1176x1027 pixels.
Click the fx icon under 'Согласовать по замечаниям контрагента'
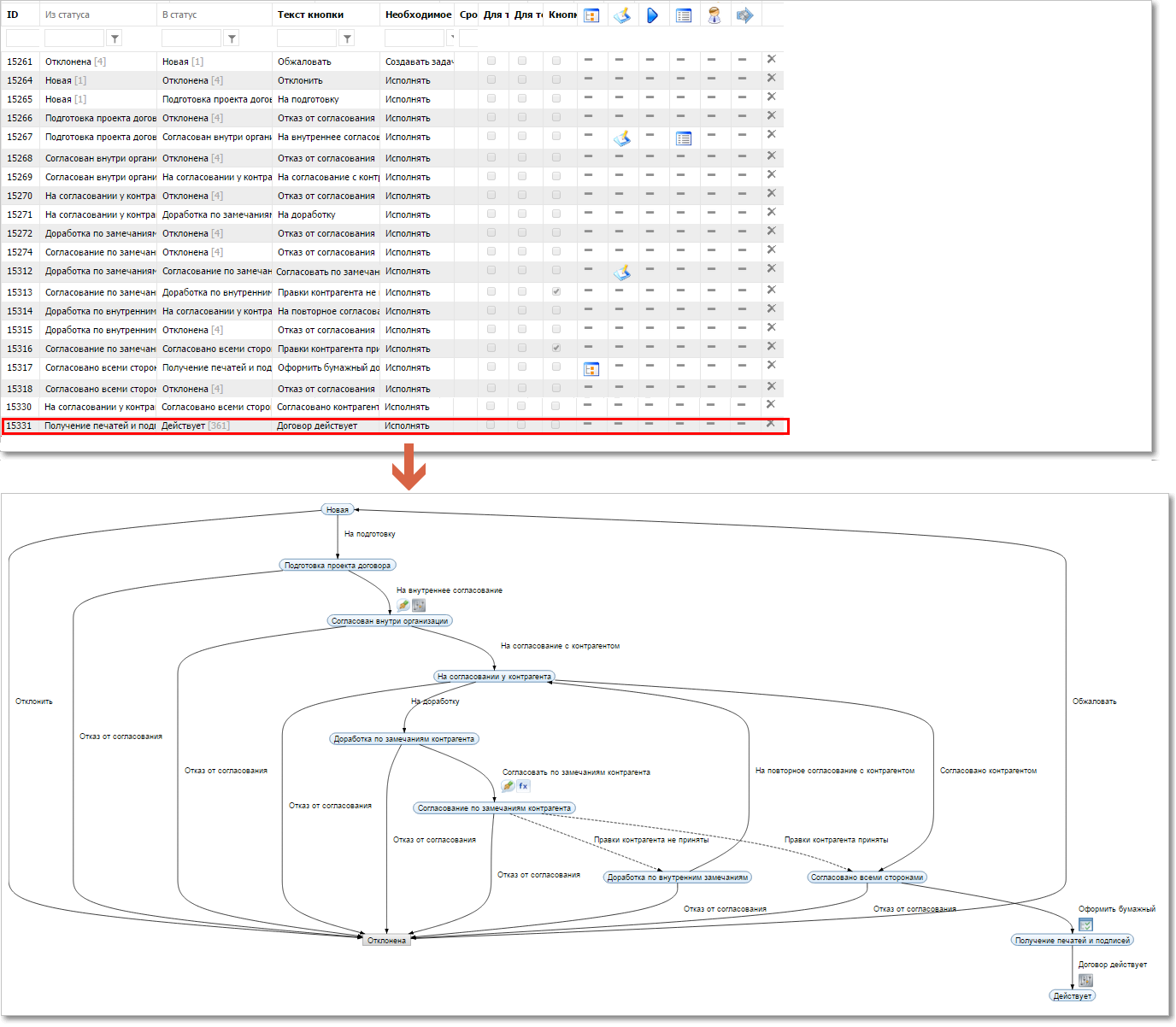pyautogui.click(x=523, y=786)
